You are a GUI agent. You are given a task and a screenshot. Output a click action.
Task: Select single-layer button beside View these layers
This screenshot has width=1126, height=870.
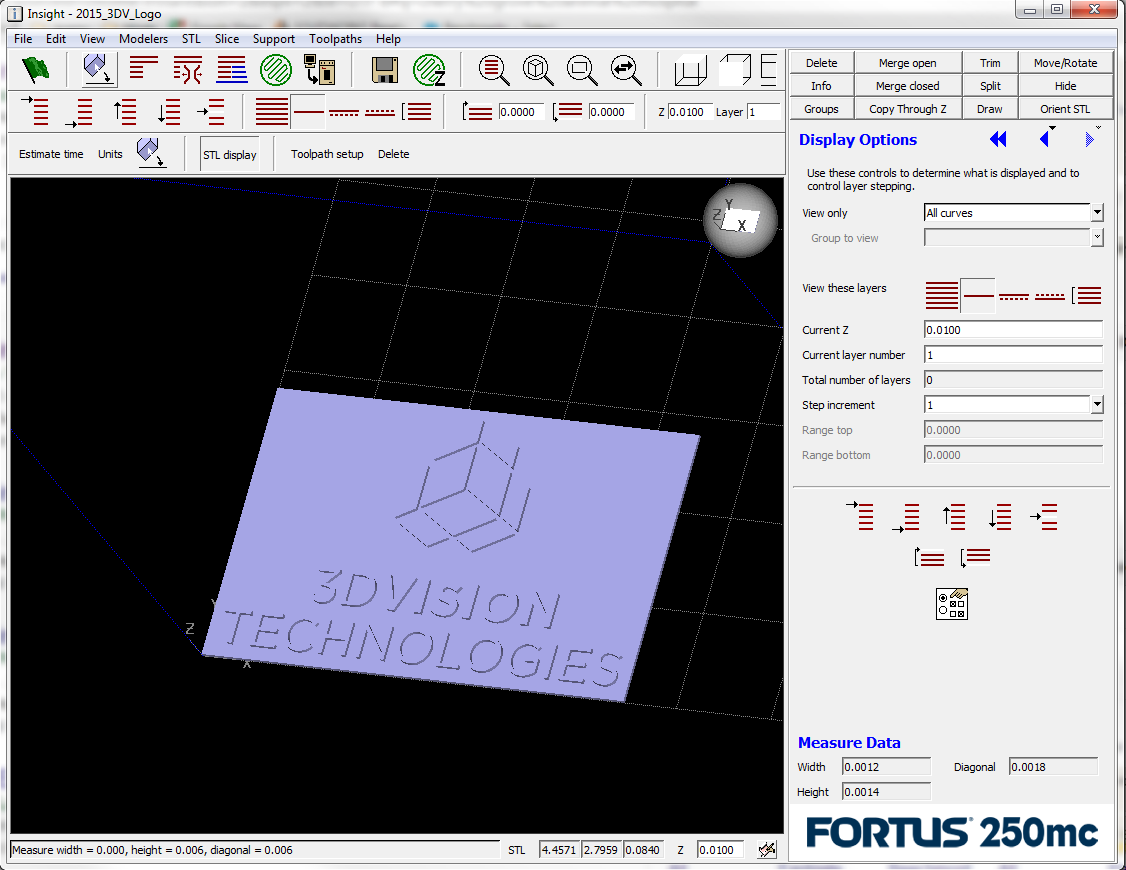(978, 296)
